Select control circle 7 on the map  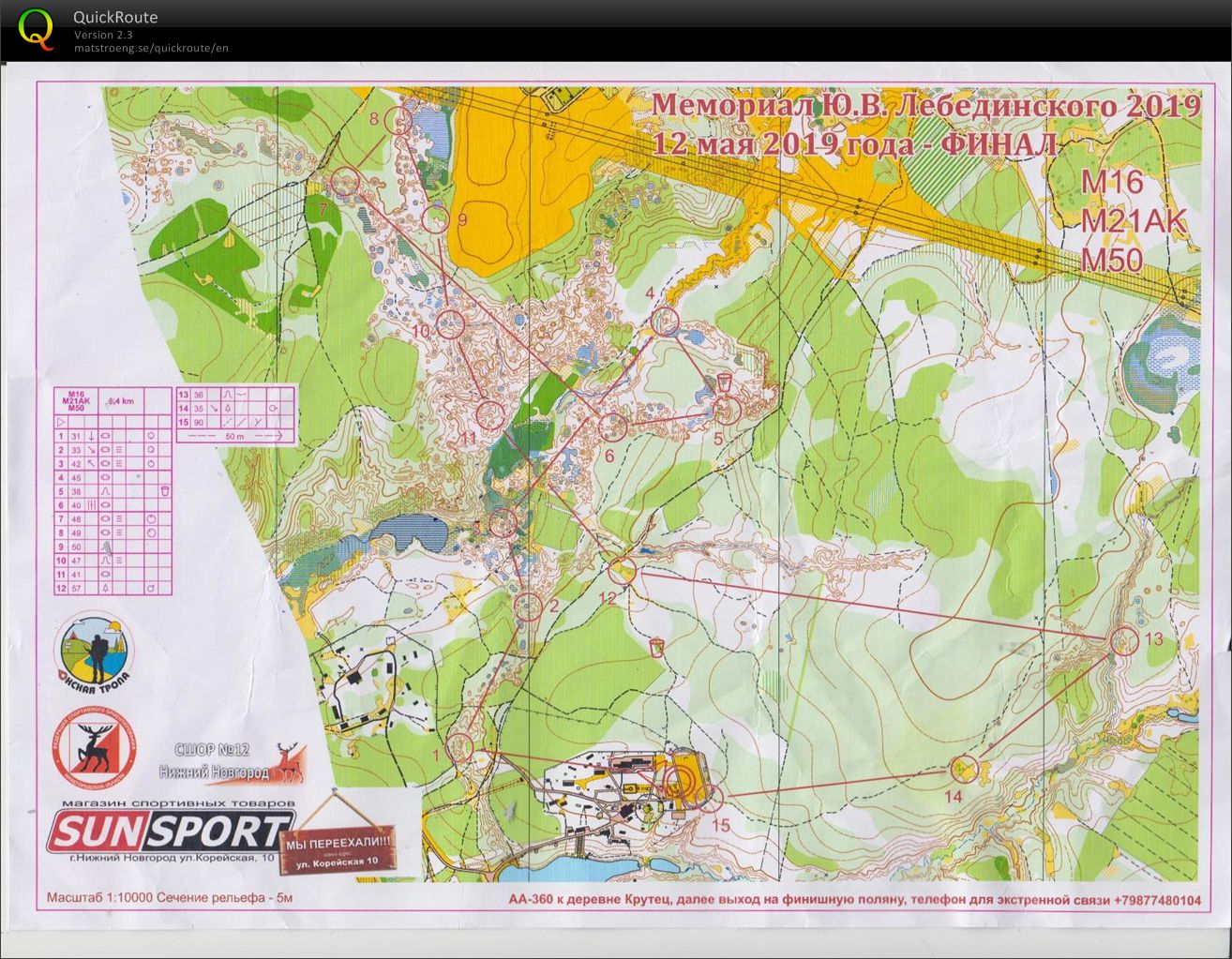click(x=345, y=181)
